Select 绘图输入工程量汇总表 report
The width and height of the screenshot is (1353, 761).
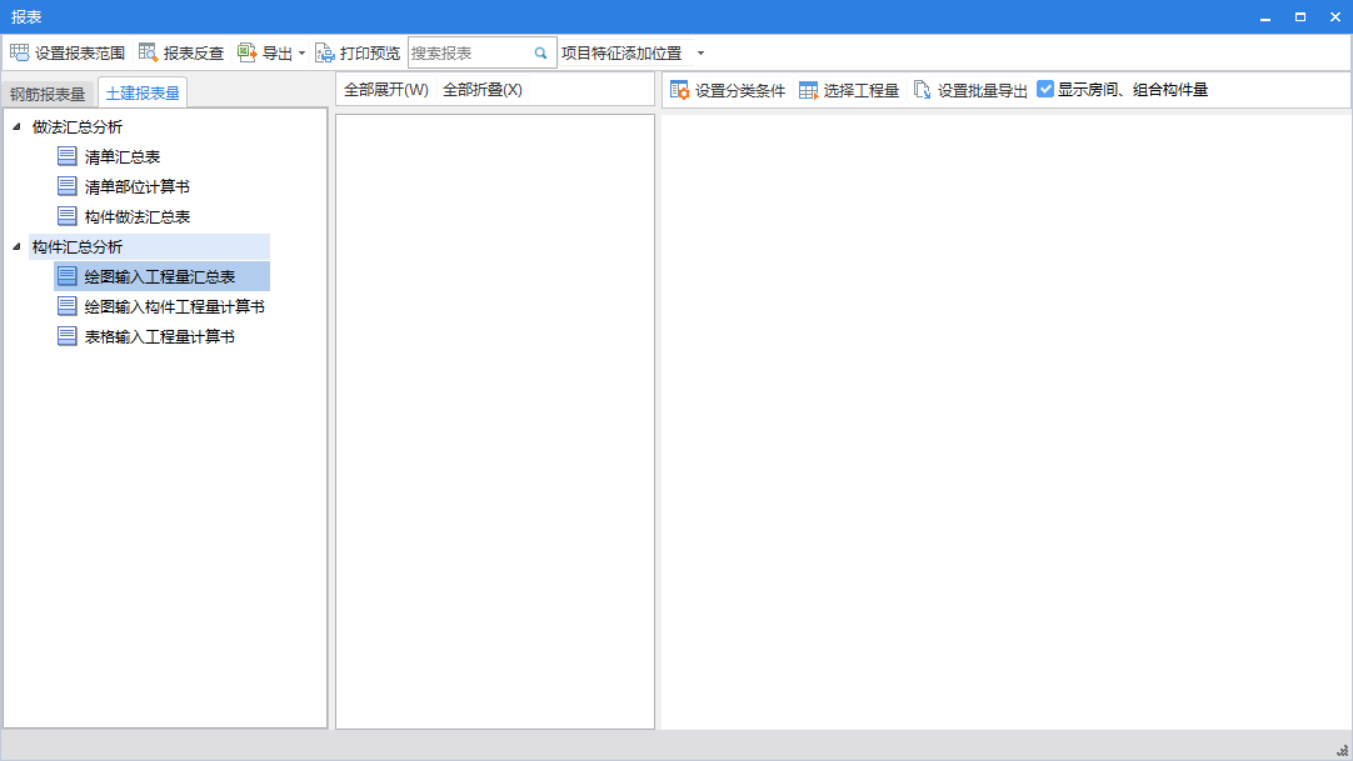coord(160,277)
